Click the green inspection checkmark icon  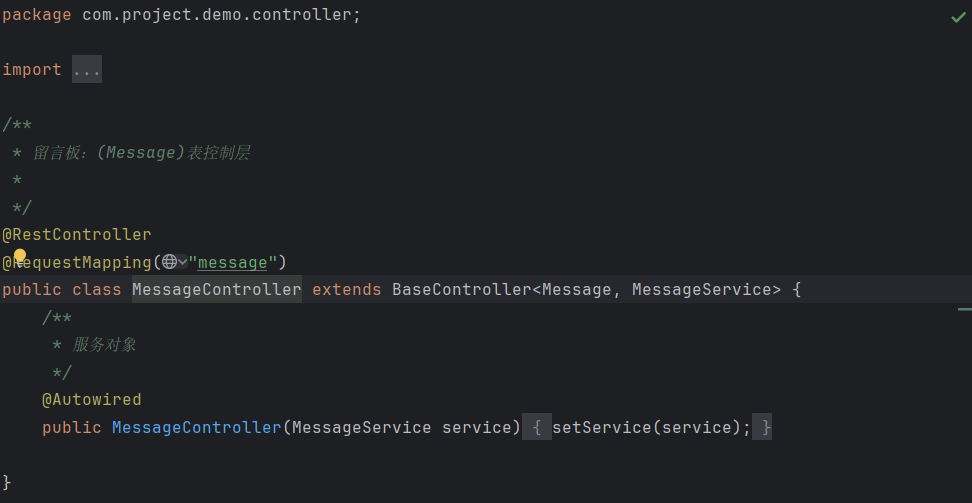(x=958, y=17)
